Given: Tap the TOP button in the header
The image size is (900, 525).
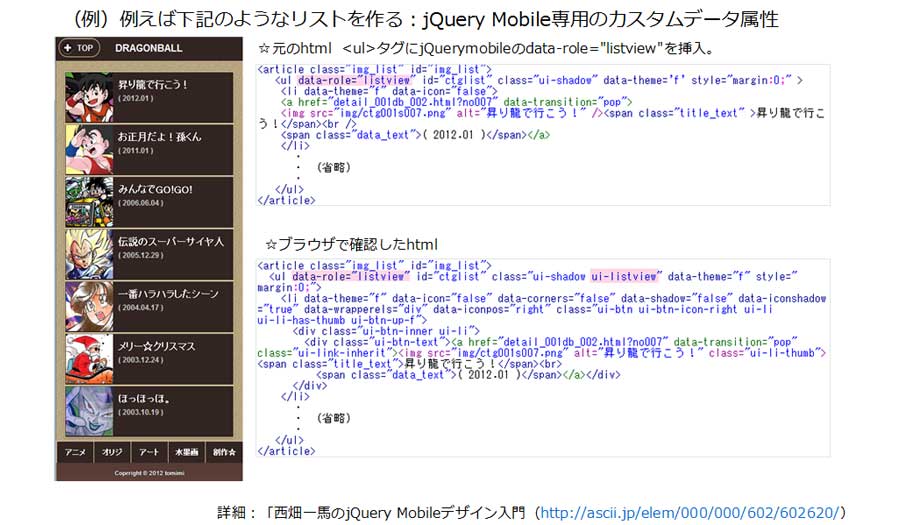Looking at the screenshot, I should click(x=79, y=48).
